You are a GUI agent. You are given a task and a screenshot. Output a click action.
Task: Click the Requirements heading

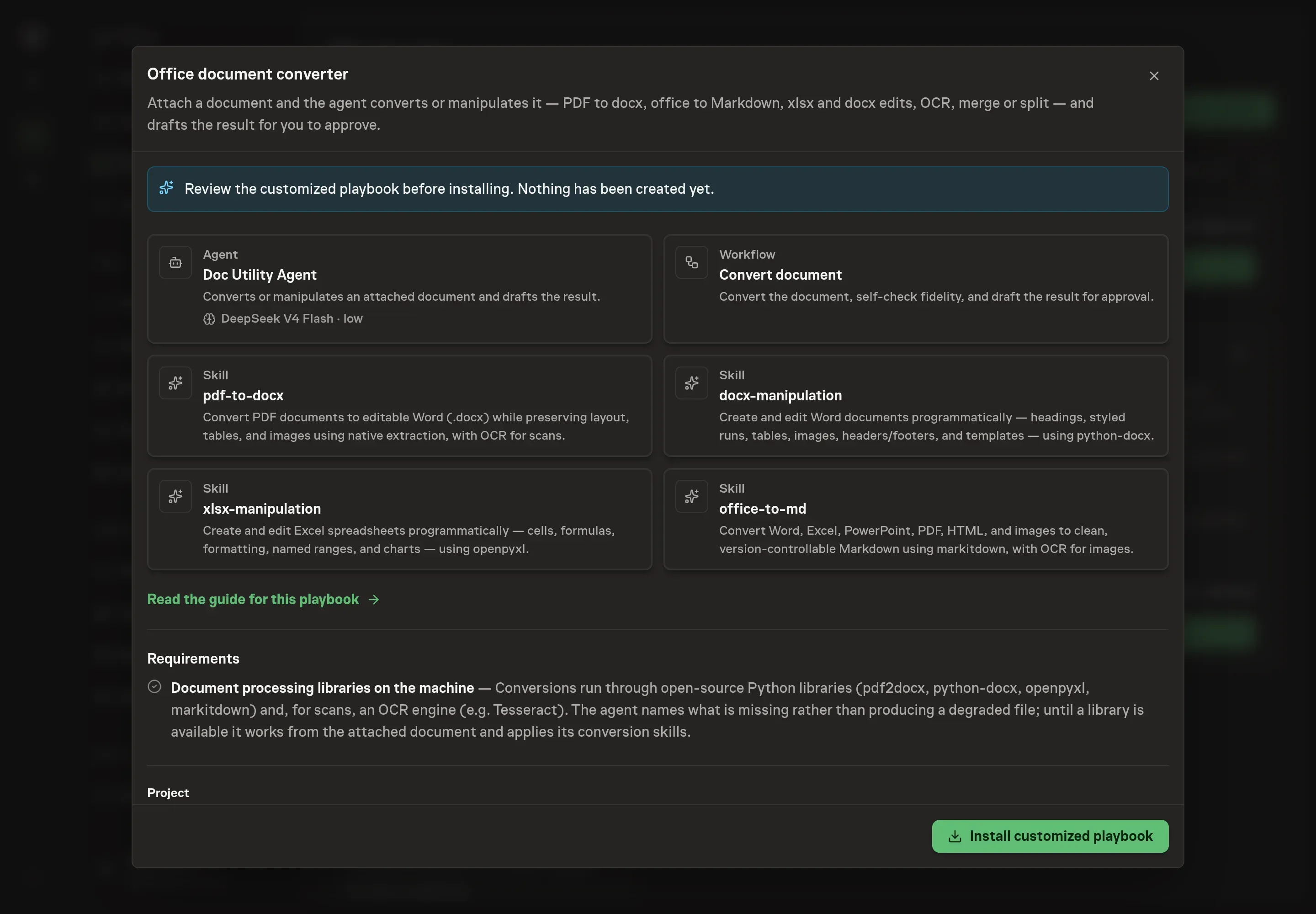193,659
